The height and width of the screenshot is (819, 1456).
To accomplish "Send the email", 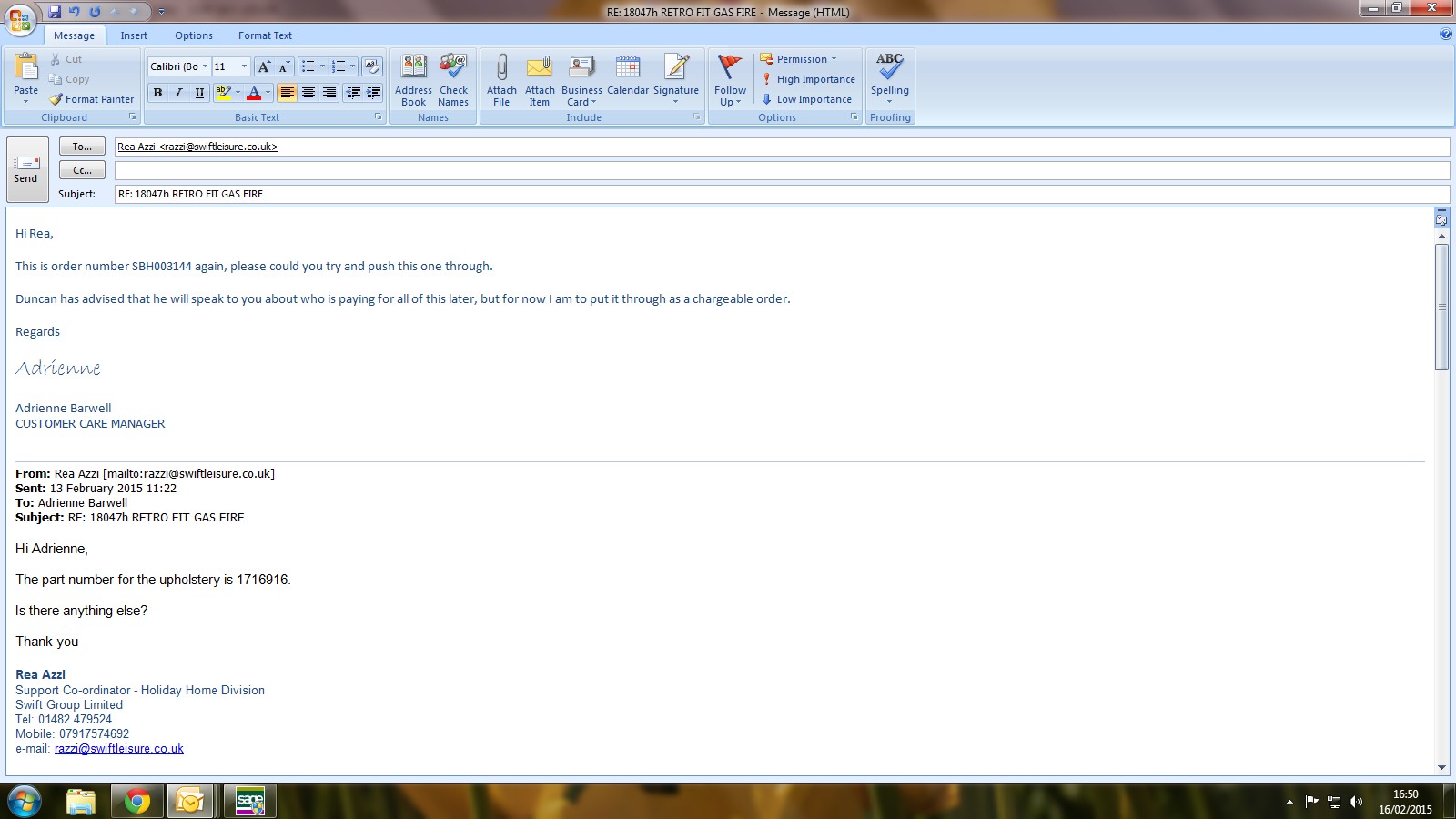I will [x=26, y=170].
